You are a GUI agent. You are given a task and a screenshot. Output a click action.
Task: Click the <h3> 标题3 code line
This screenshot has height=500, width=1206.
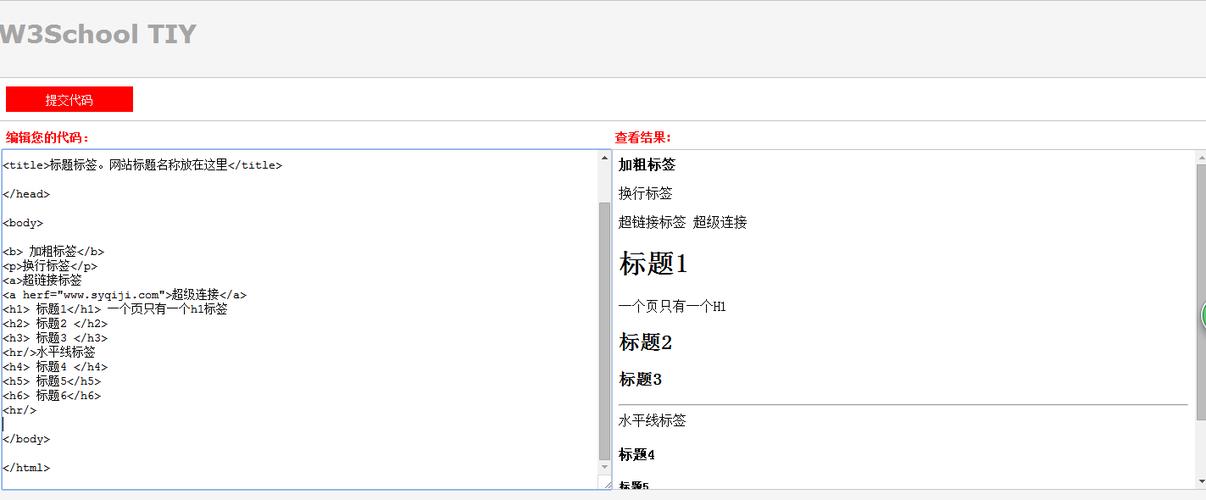55,338
